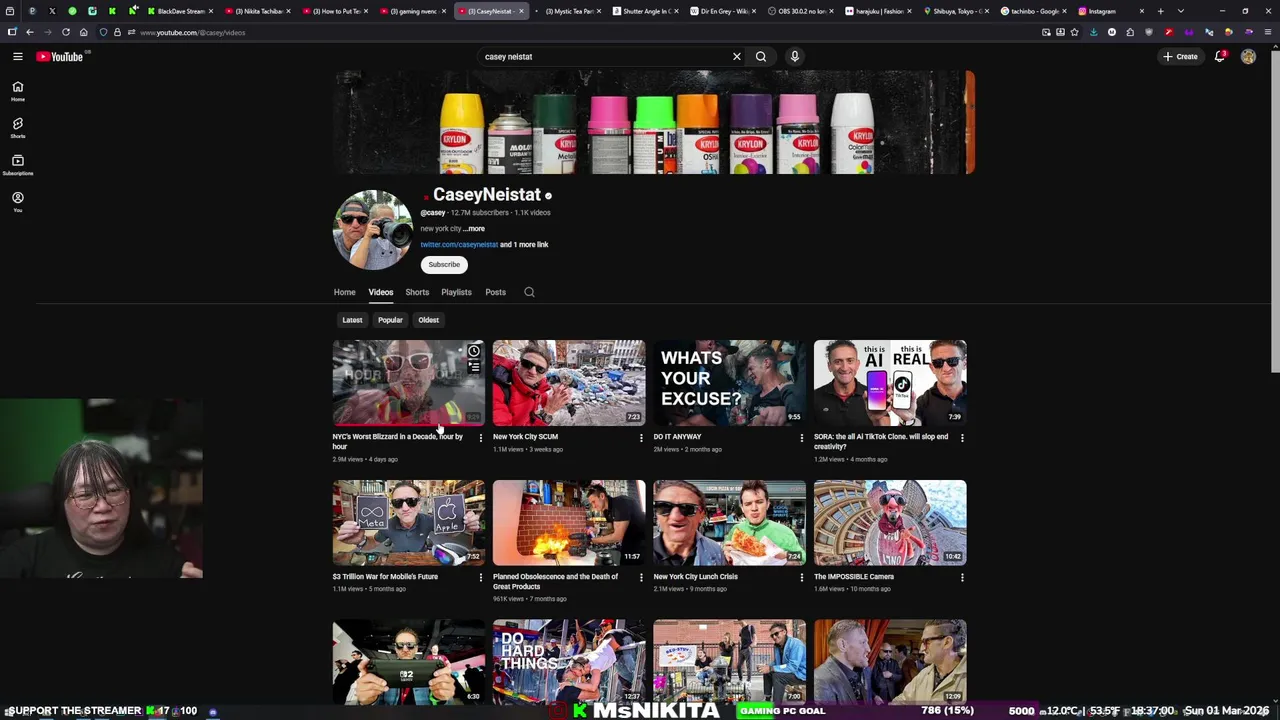Open Subscriptions in the YouTube sidebar
Image resolution: width=1280 pixels, height=720 pixels.
point(17,165)
